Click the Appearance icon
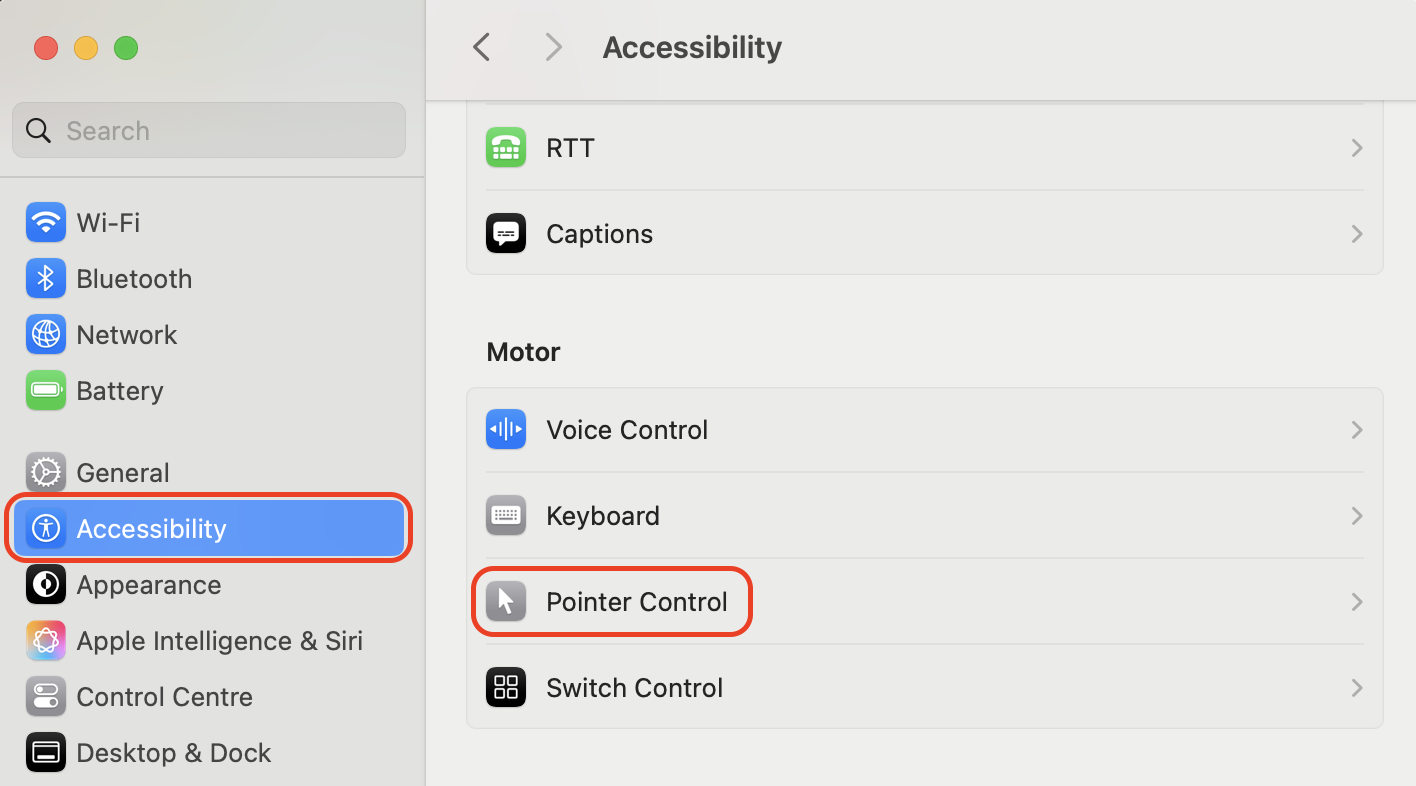The image size is (1416, 786). (x=44, y=584)
